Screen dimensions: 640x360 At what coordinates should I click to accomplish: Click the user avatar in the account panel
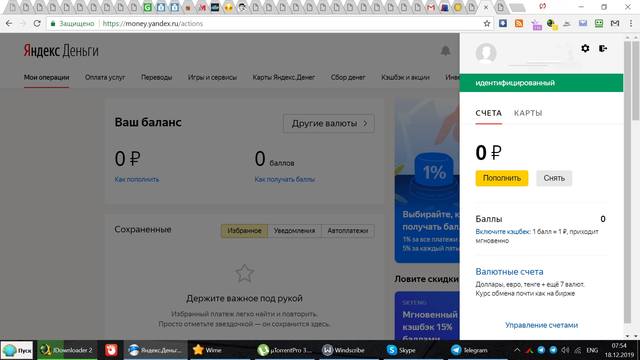point(486,53)
